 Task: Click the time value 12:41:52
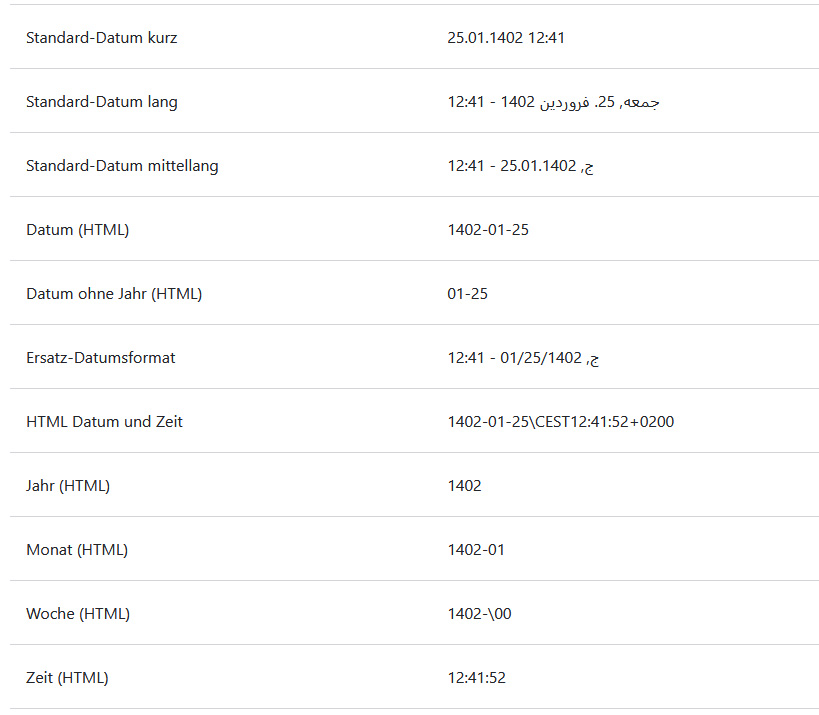[476, 678]
